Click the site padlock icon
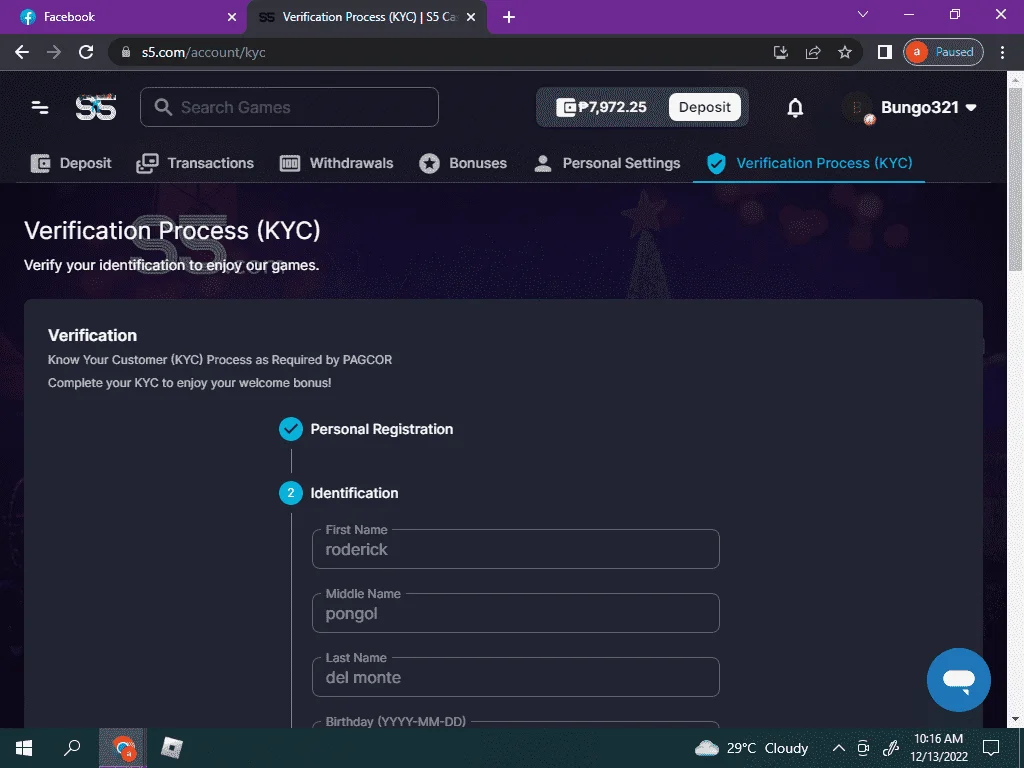This screenshot has width=1024, height=768. [x=126, y=52]
